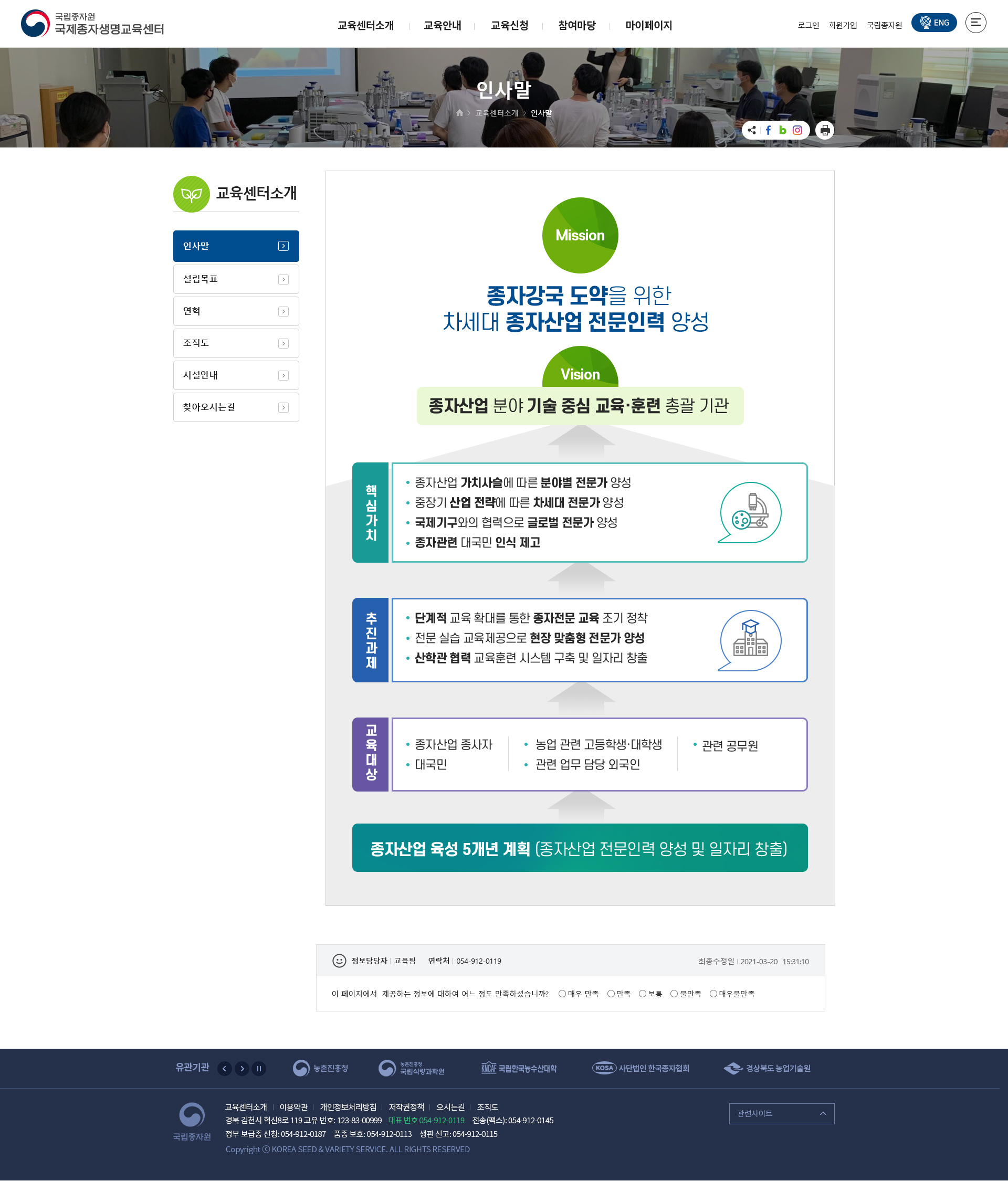Share the page via Facebook icon
This screenshot has height=1181, width=1008.
point(768,130)
